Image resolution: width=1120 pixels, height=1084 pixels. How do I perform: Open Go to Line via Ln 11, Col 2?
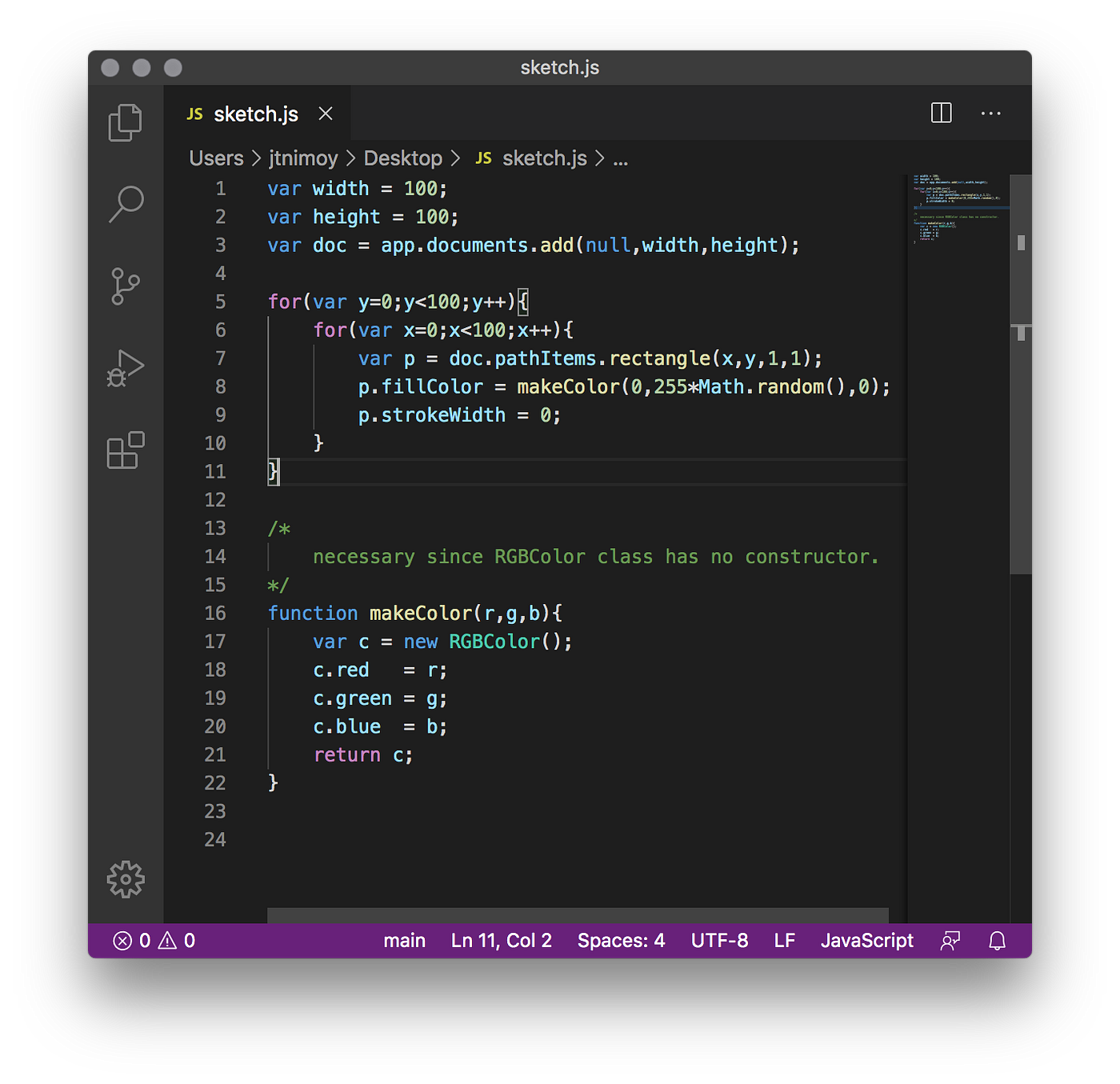[501, 940]
